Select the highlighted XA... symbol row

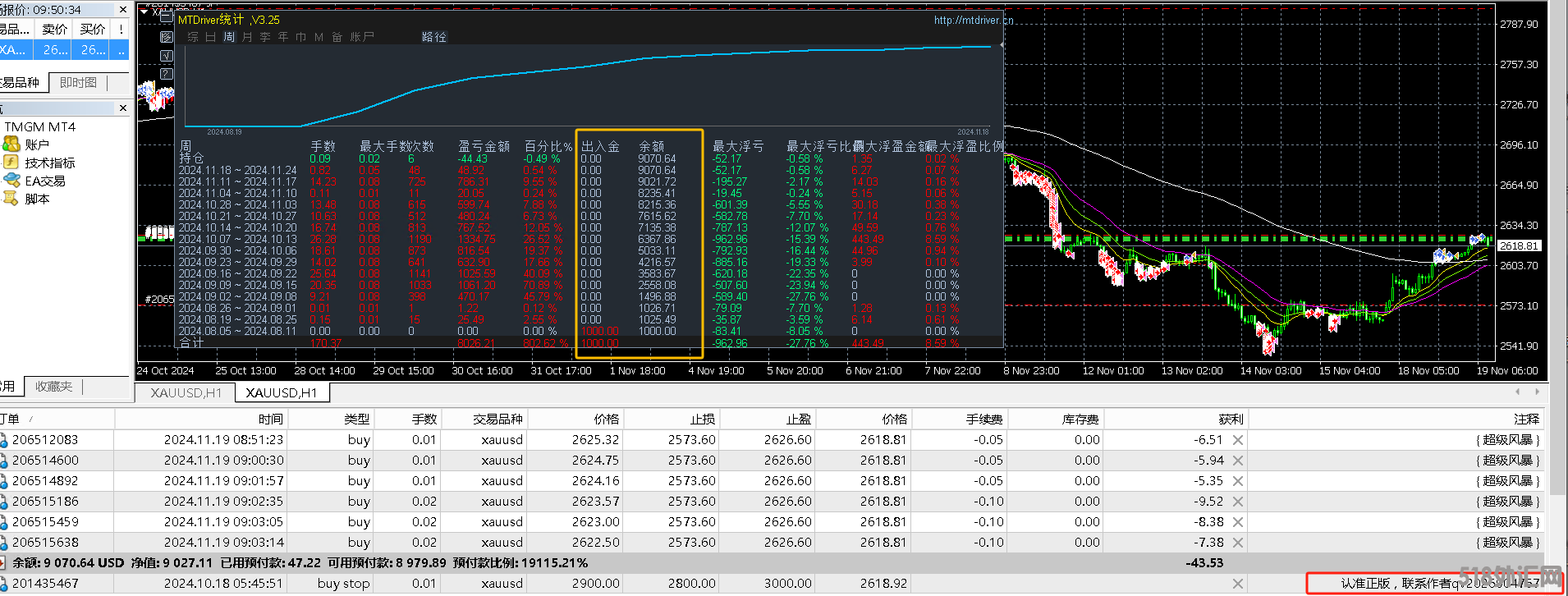[x=64, y=50]
